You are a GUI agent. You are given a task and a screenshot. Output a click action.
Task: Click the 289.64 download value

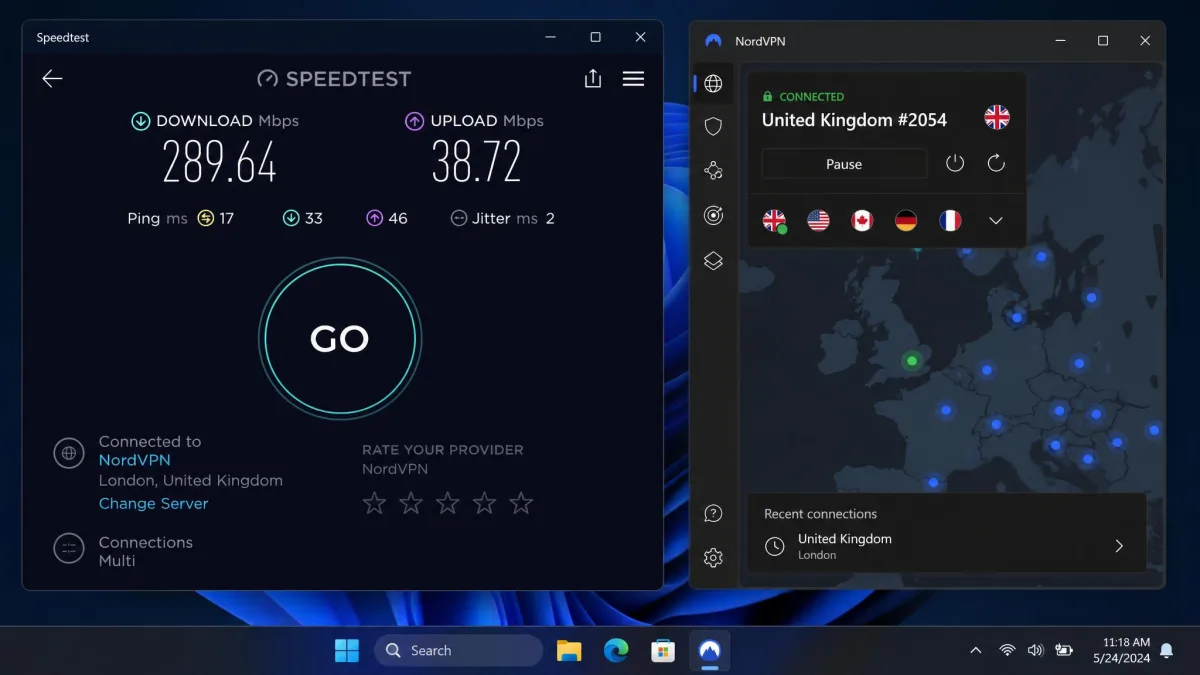click(219, 161)
